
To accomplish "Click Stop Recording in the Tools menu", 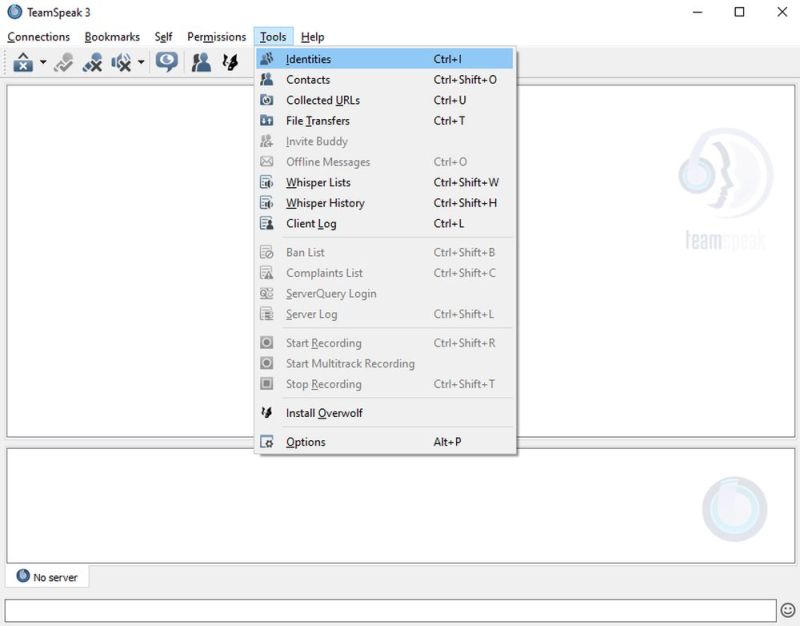I will (x=385, y=384).
